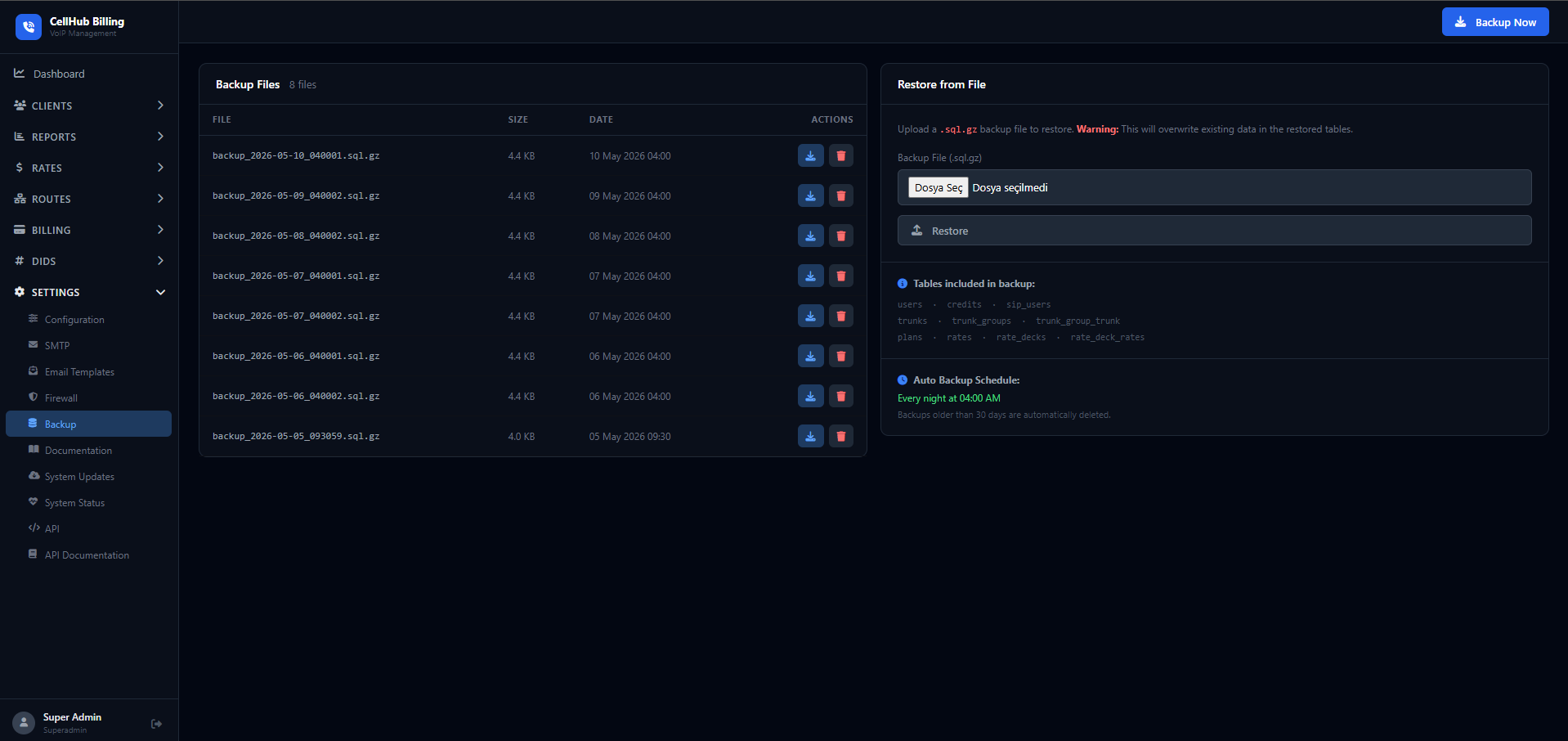Click 'Every night at 04:00 AM' text

point(949,398)
